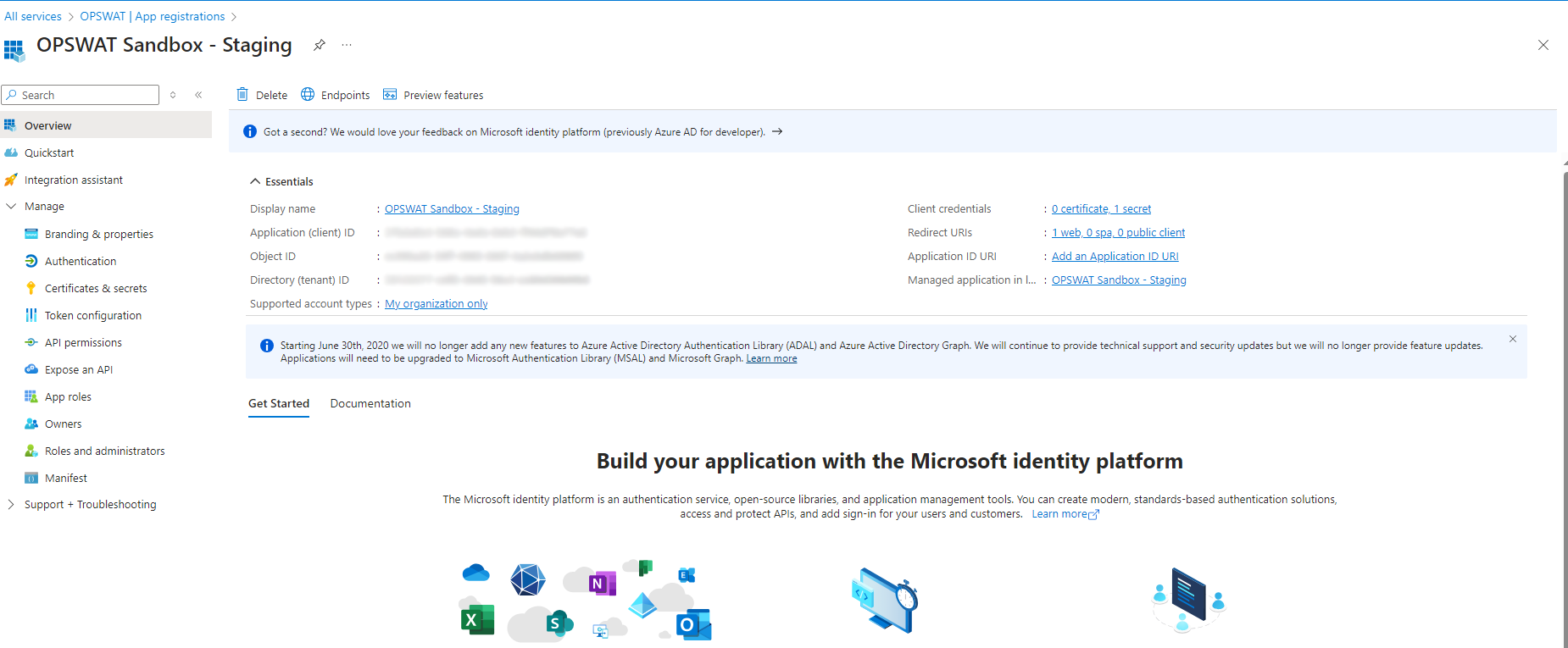Viewport: 1568px width, 648px height.
Task: Click the Office apps cloud illustration
Action: coord(587,601)
